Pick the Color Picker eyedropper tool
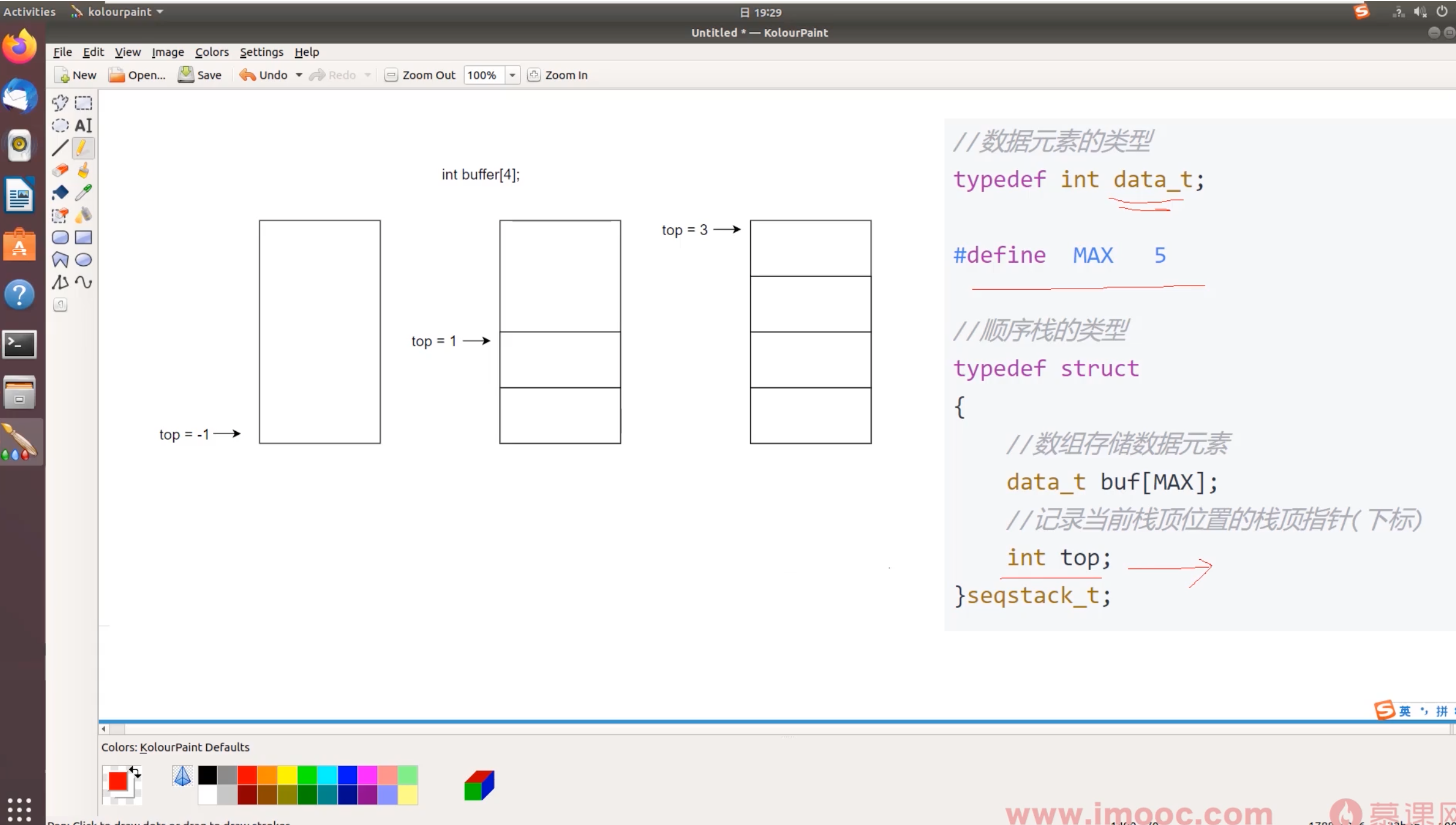The width and height of the screenshot is (1456, 825). [83, 192]
